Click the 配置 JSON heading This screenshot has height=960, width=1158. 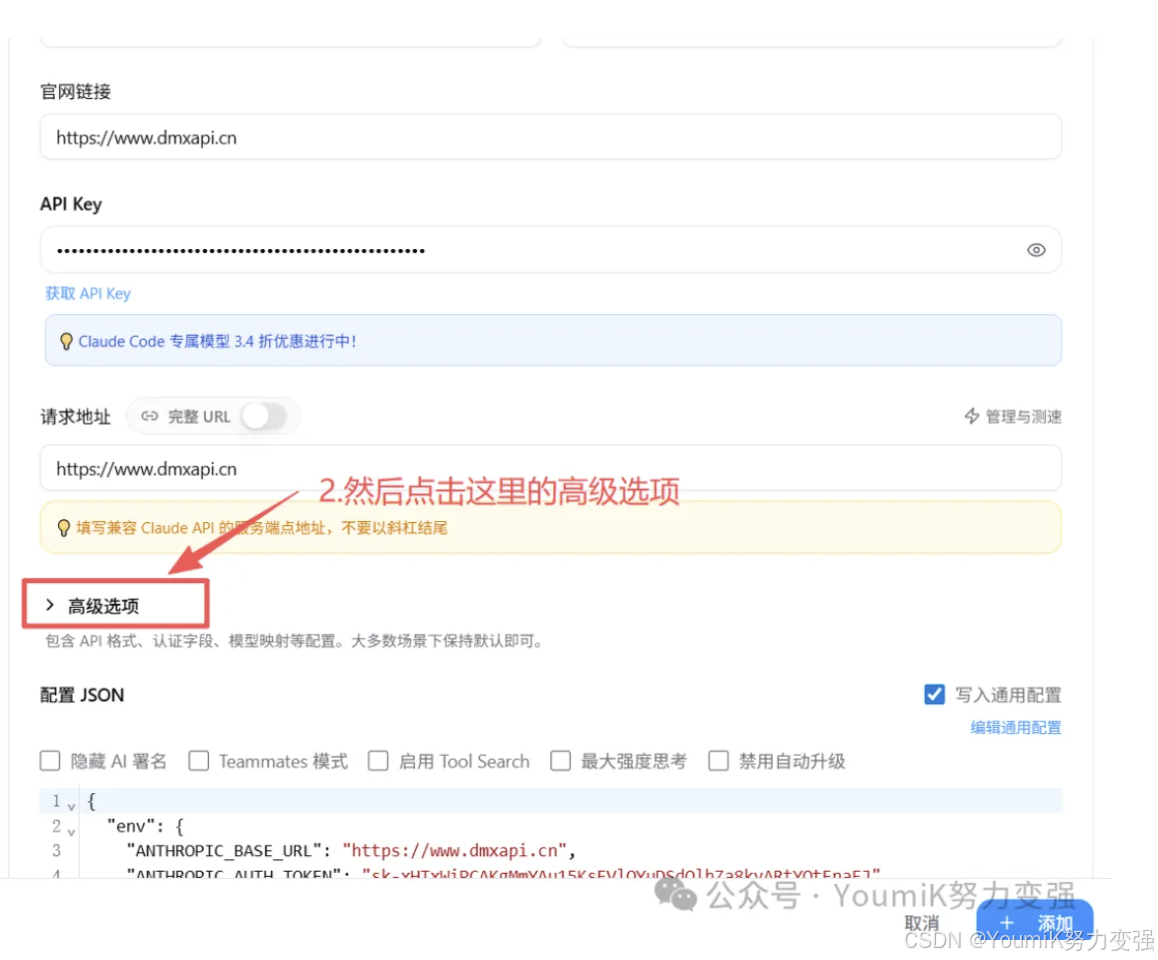click(82, 695)
